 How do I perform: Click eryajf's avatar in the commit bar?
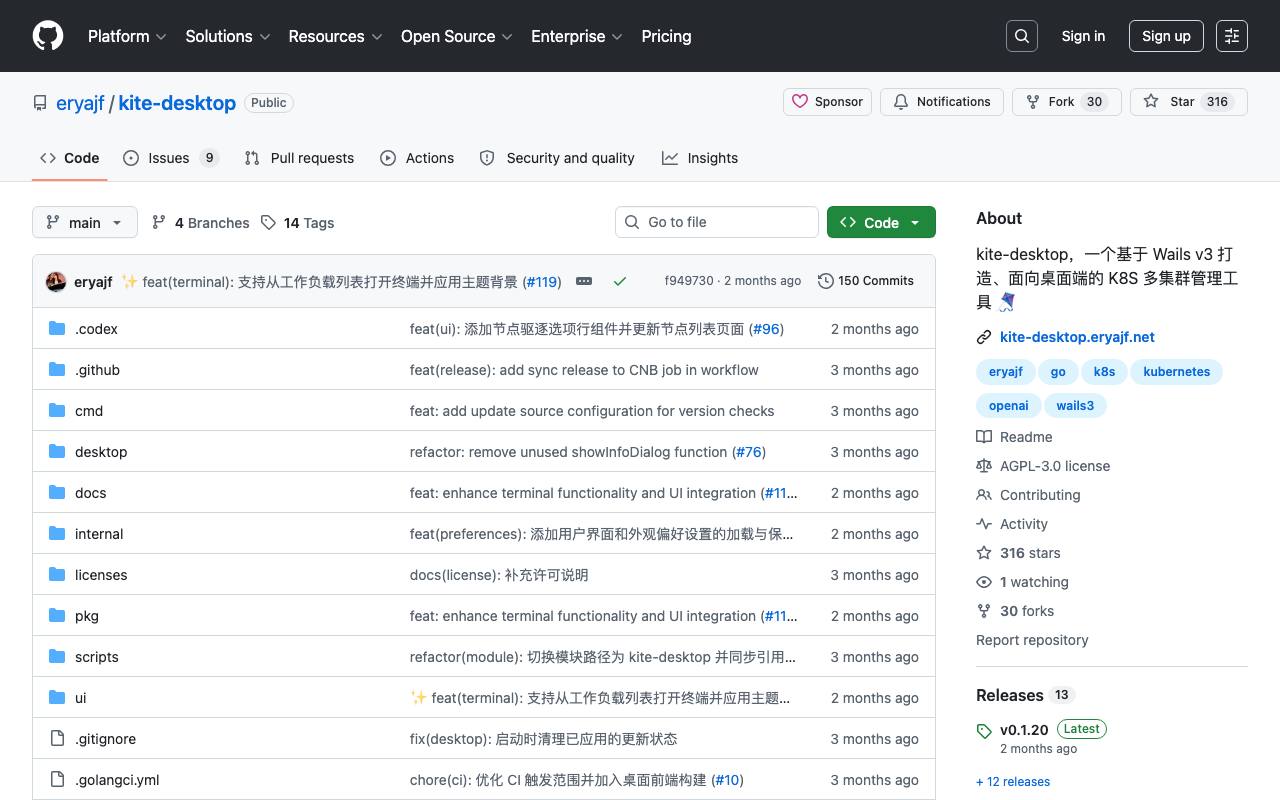tap(56, 281)
